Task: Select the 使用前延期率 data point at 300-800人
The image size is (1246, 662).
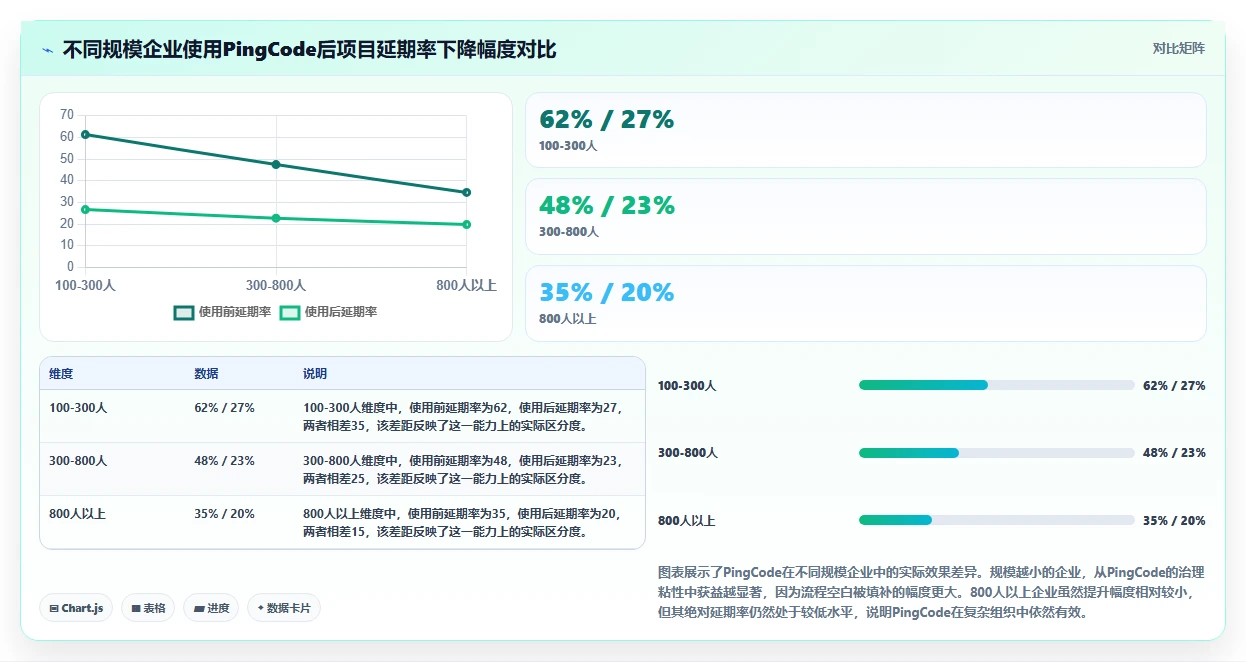Action: 276,164
